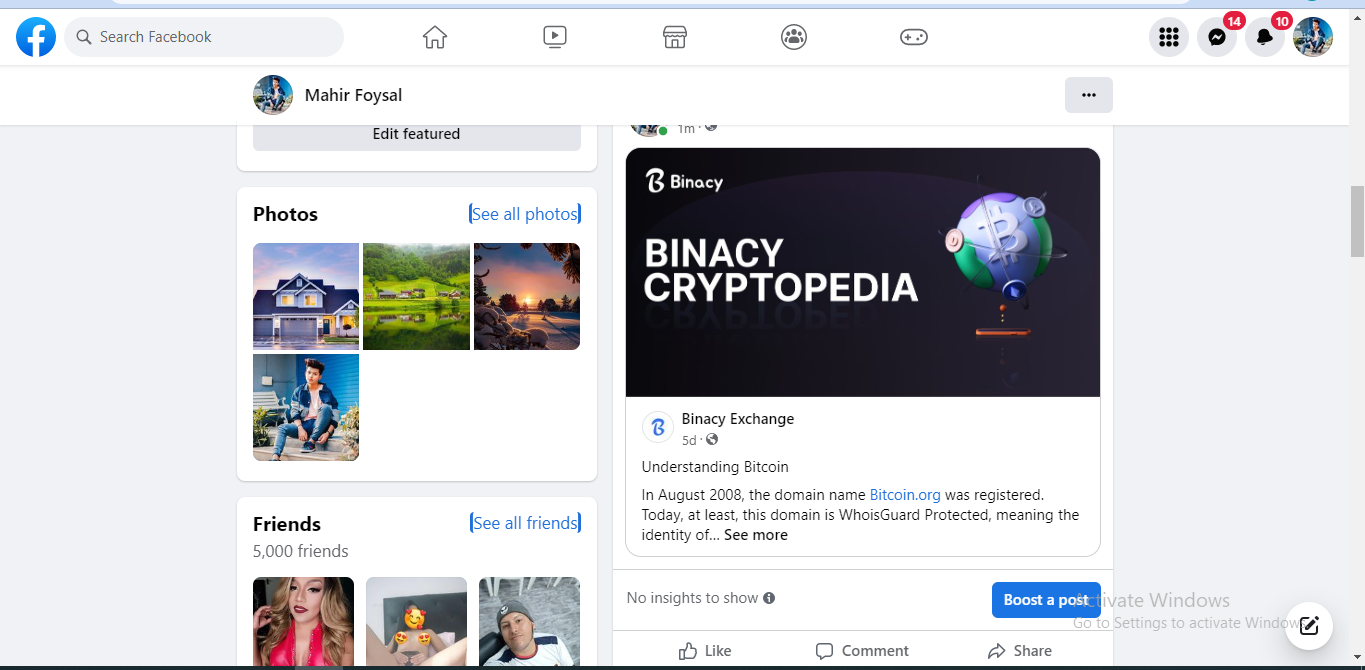The image size is (1365, 670).
Task: Click the Mahir Foysal name in header
Action: click(x=354, y=95)
